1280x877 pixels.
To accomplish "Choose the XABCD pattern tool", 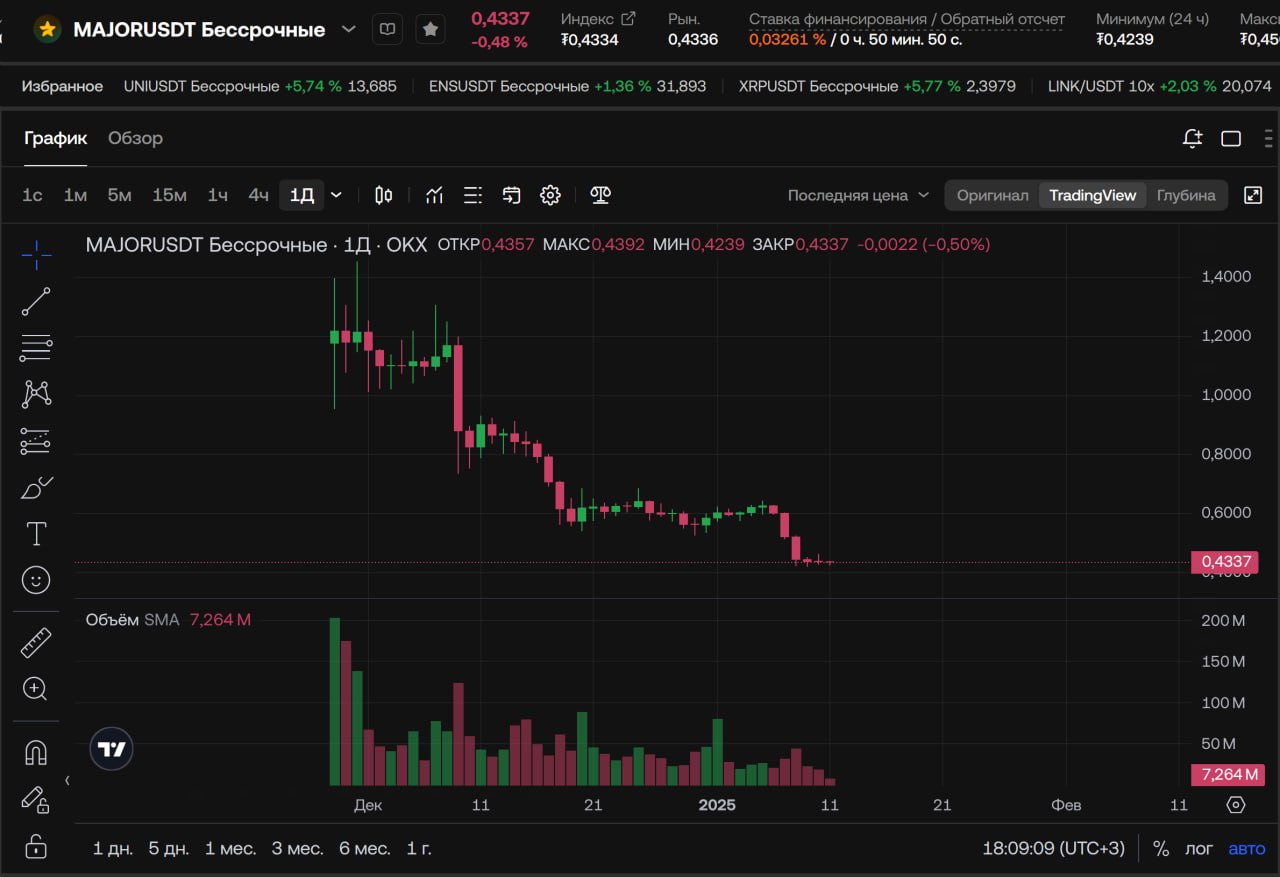I will pos(36,394).
